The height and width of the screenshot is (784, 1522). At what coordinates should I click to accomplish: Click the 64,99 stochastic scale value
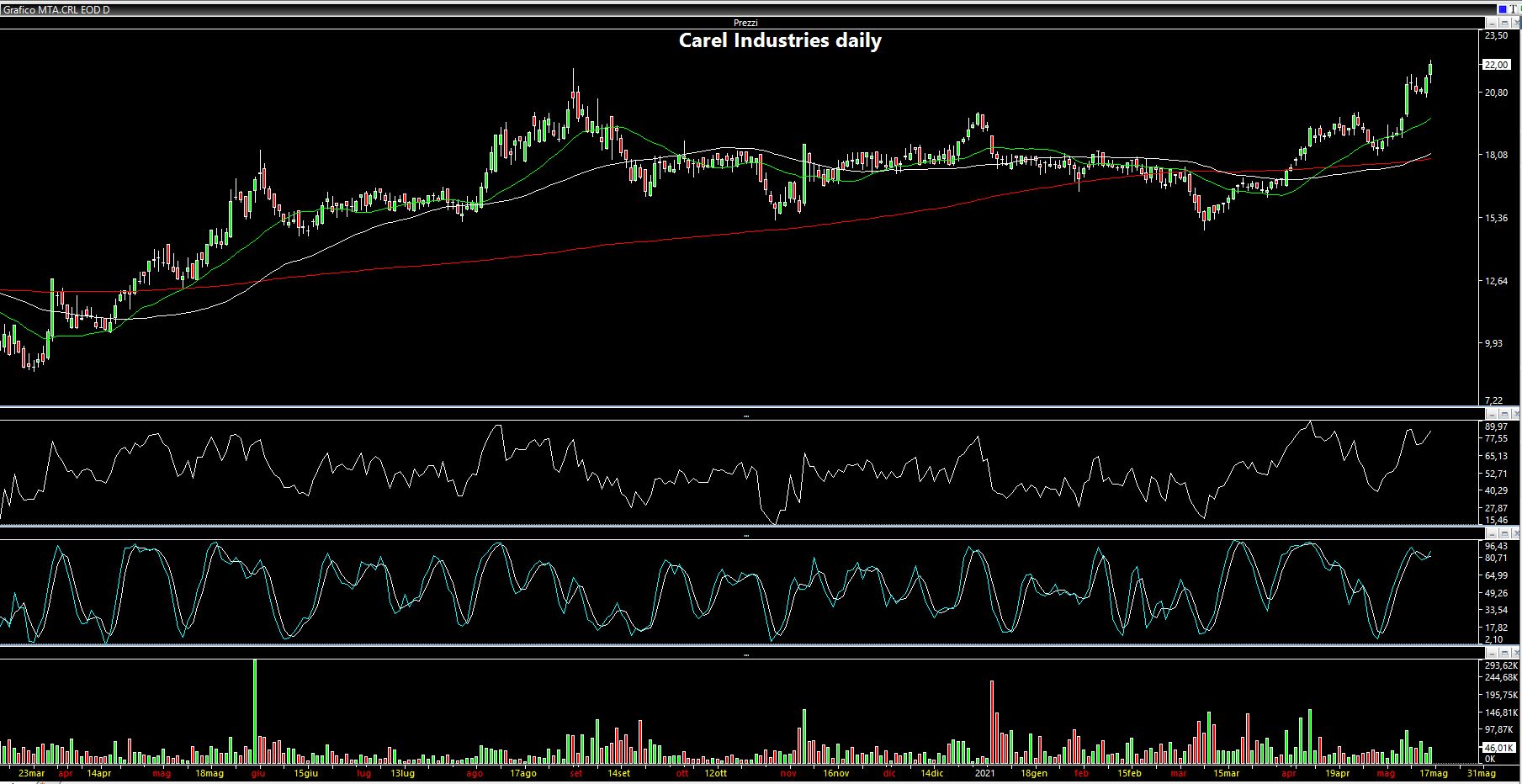point(1497,575)
